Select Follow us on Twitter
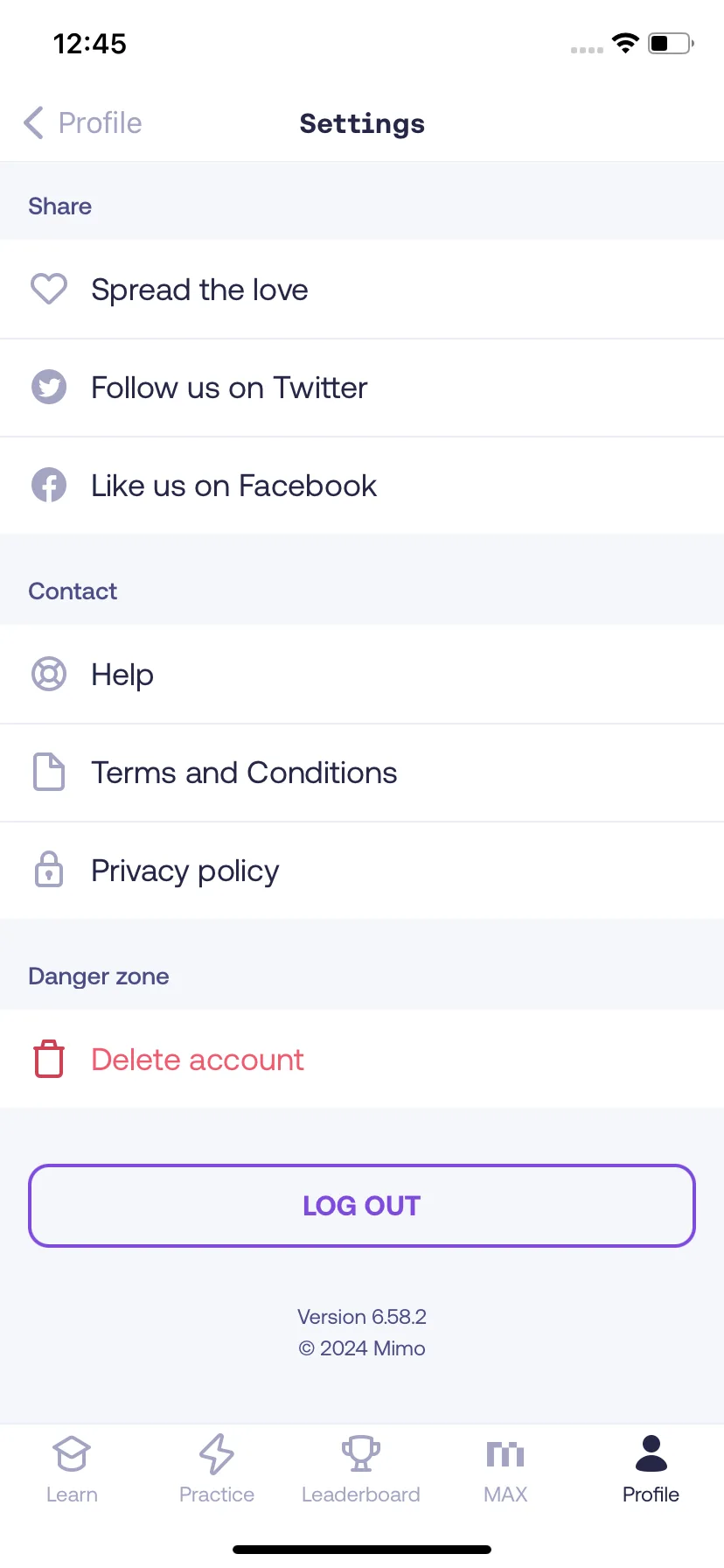The width and height of the screenshot is (724, 1568). (x=362, y=387)
